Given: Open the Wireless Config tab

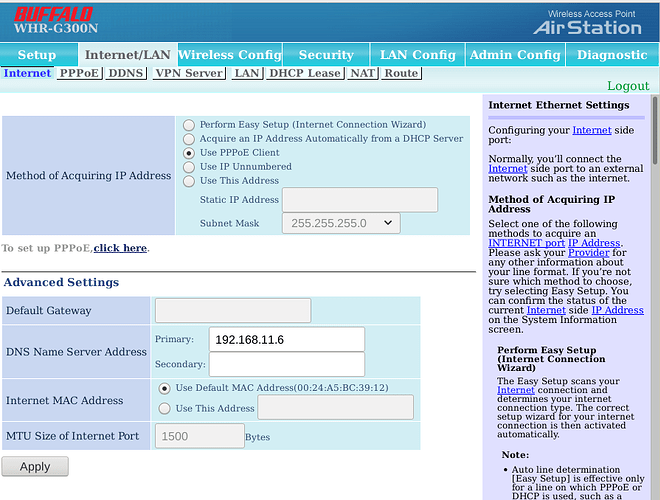Looking at the screenshot, I should coord(229,55).
